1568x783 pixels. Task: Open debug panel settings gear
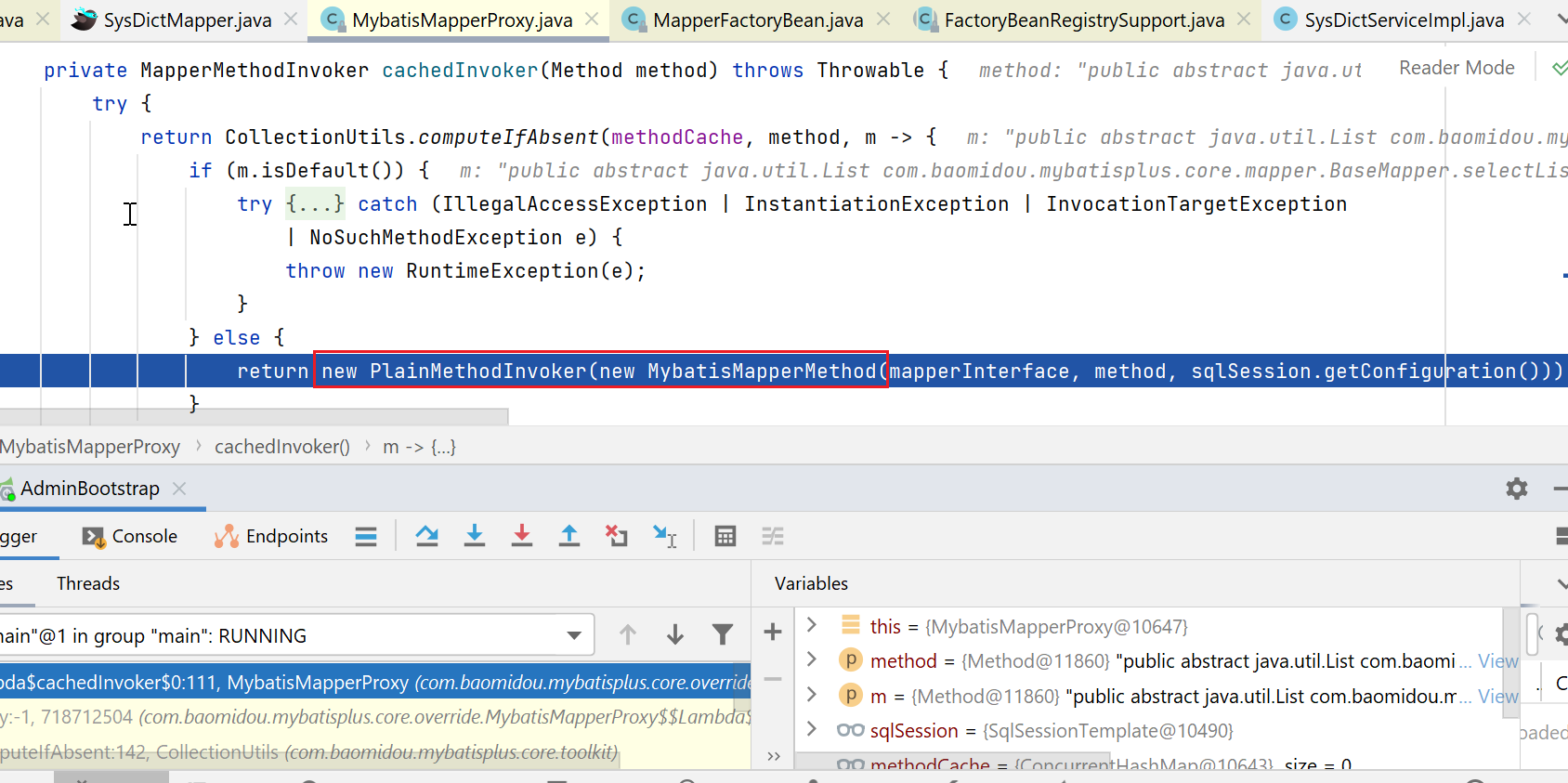tap(1516, 489)
